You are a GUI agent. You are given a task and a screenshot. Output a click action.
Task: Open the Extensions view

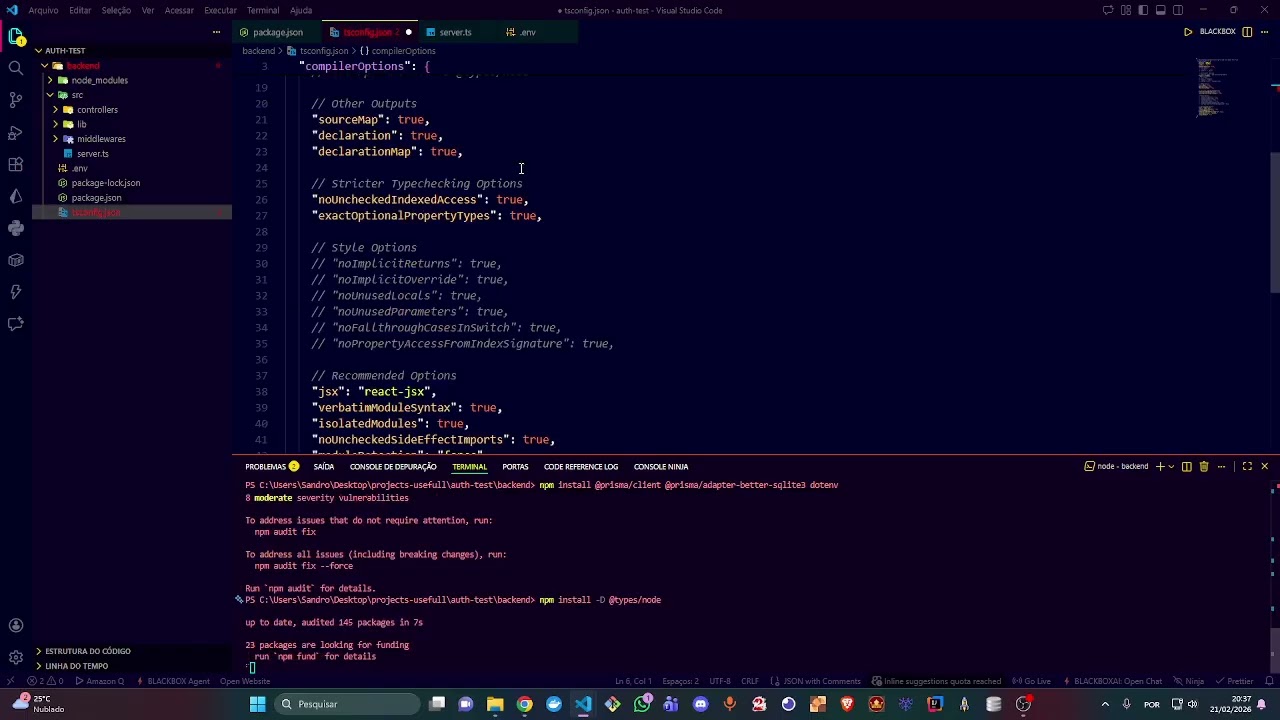point(15,164)
